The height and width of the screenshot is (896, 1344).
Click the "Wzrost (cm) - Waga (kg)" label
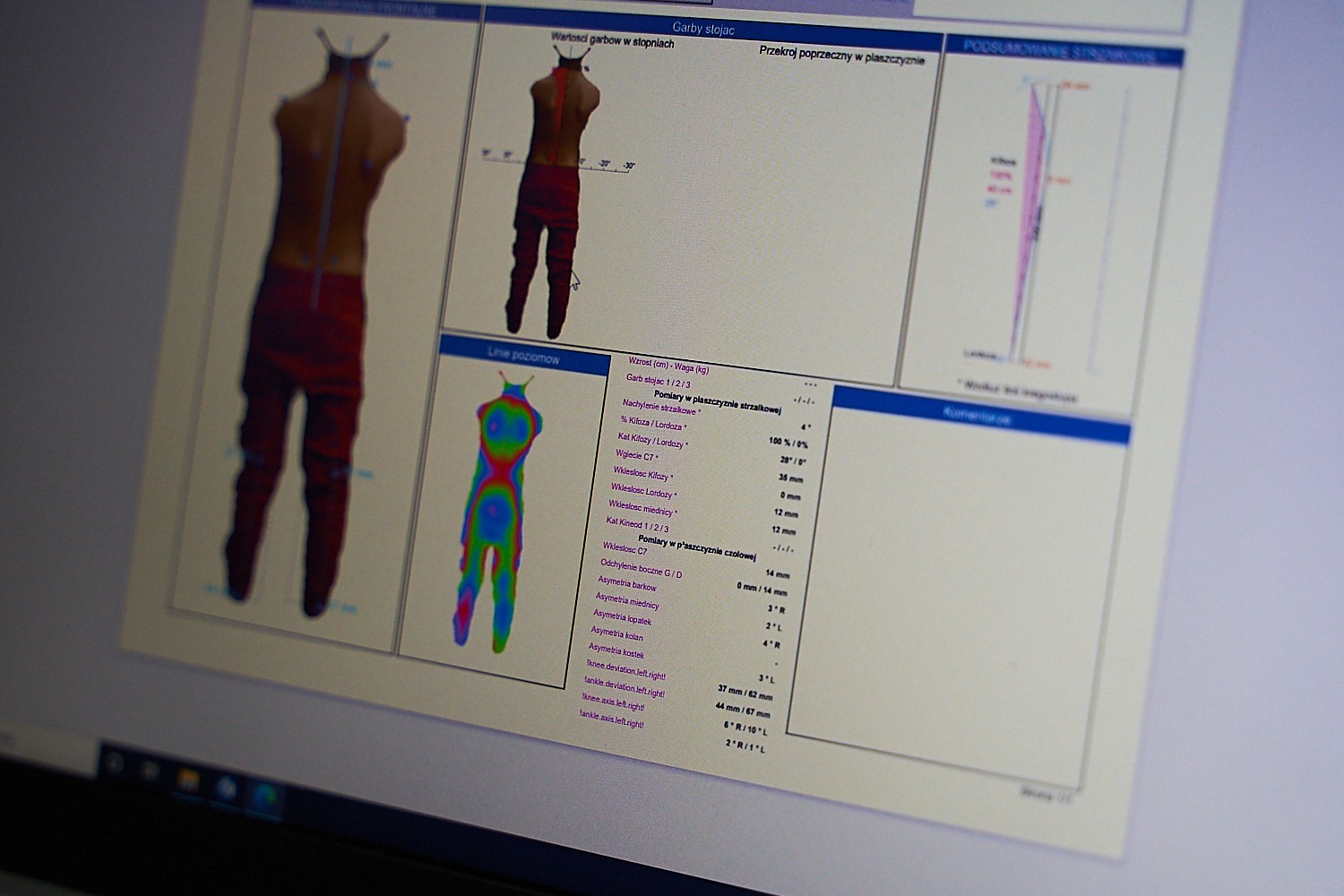[x=668, y=366]
